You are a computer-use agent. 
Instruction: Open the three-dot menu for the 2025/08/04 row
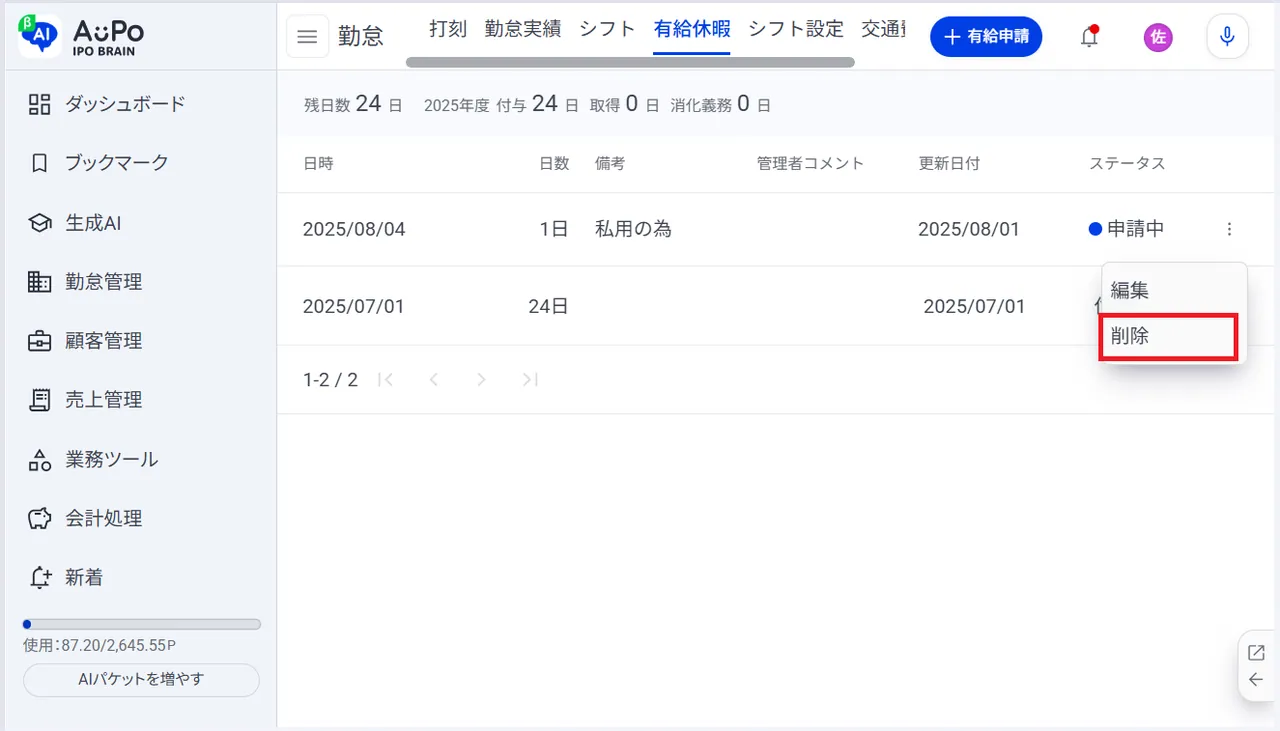tap(1229, 229)
